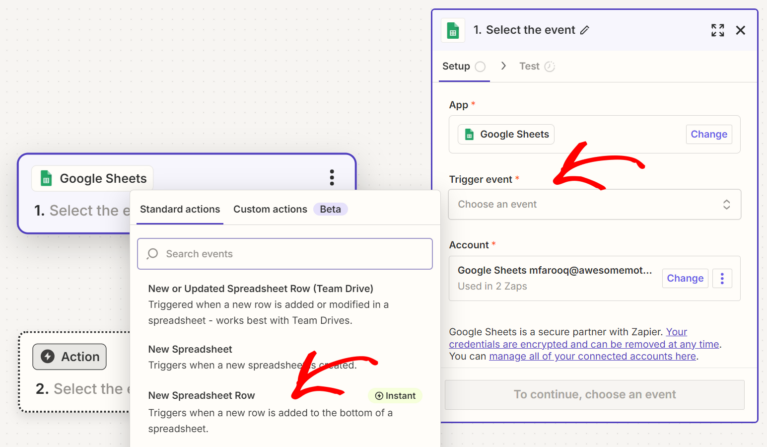Click the Instant badge on New Spreadsheet Row
The width and height of the screenshot is (767, 447).
coord(395,396)
